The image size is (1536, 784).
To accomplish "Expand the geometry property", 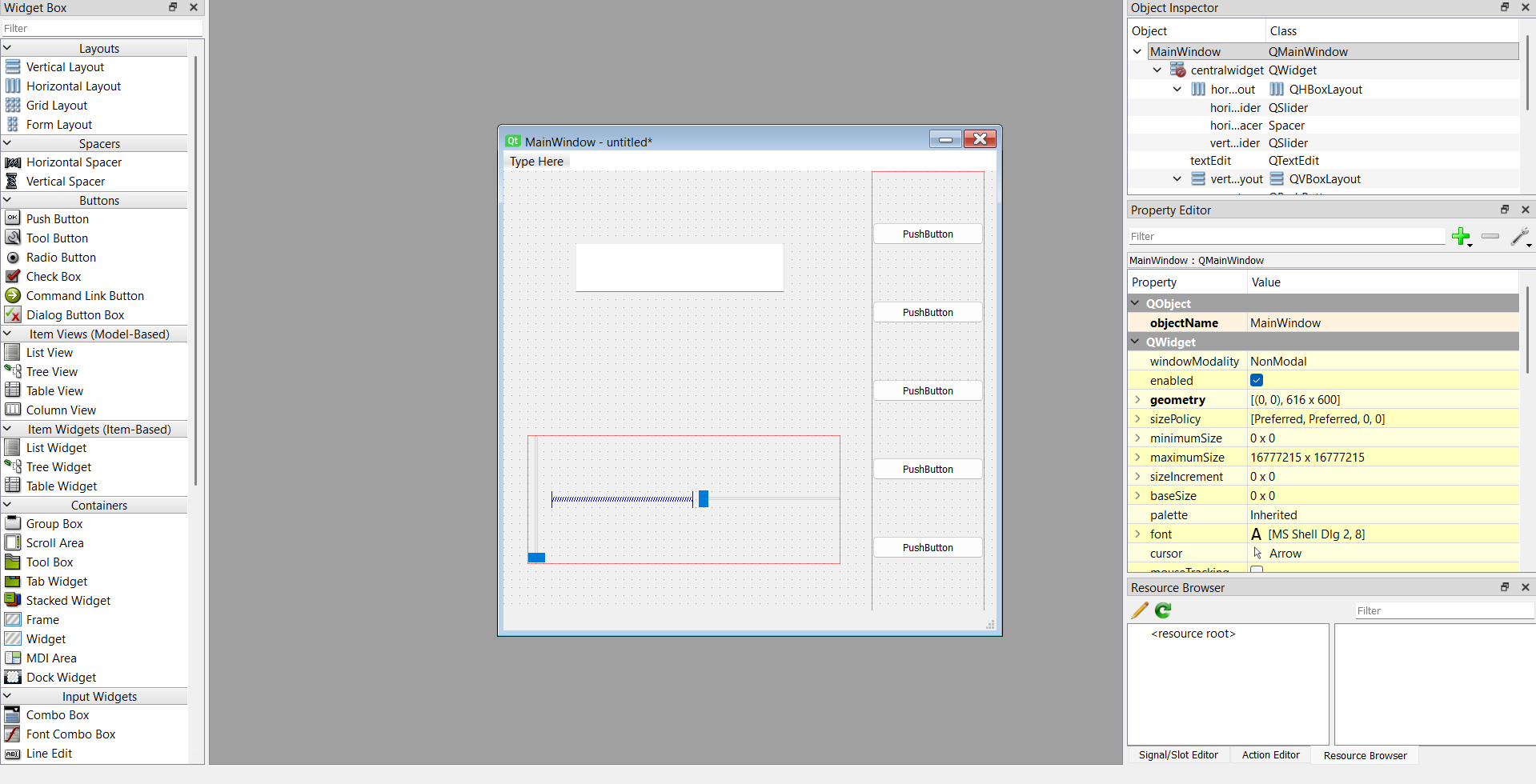I will coord(1137,399).
